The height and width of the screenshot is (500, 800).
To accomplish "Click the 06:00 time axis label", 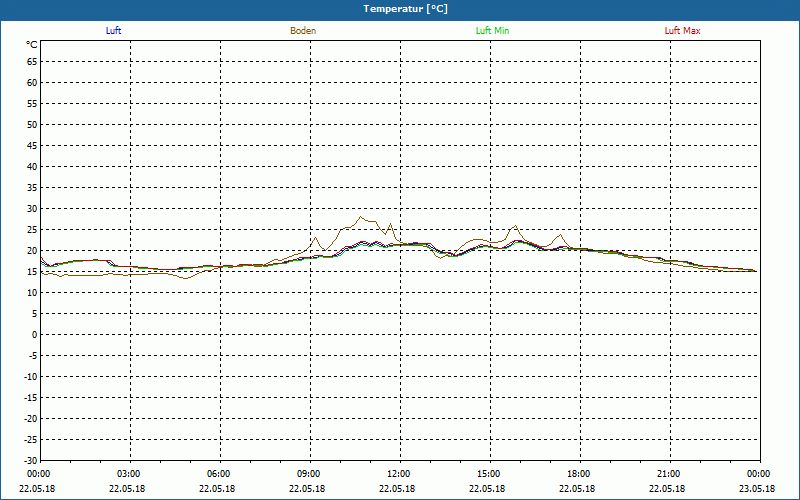I will tap(219, 474).
